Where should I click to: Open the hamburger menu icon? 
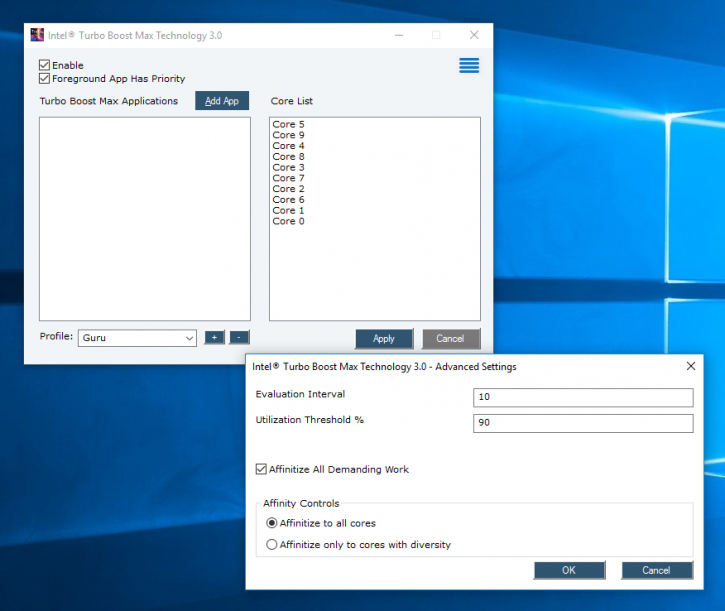point(469,65)
